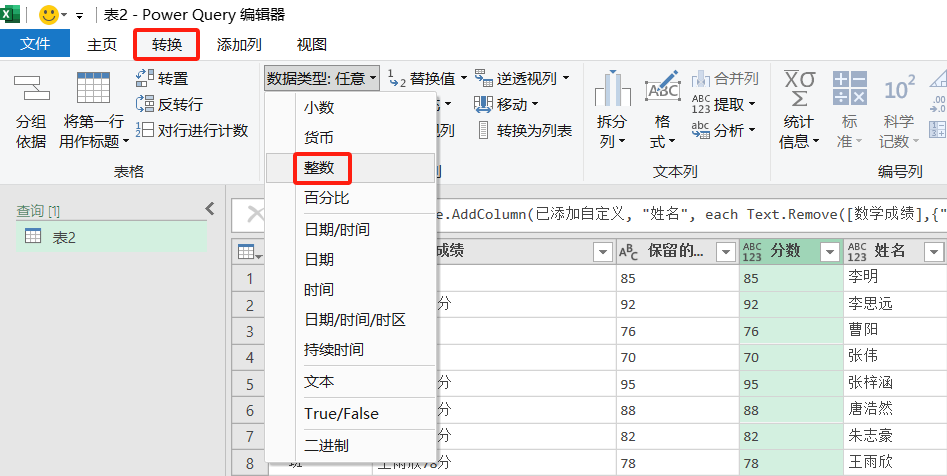This screenshot has height=476, width=947.
Task: Click the 替换值 replace values button
Action: (x=427, y=79)
